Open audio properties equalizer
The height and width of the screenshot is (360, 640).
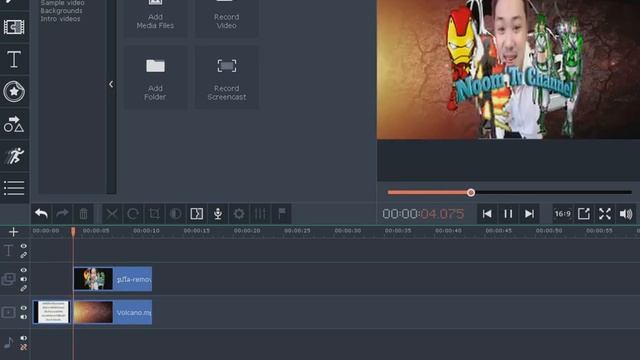tap(260, 214)
